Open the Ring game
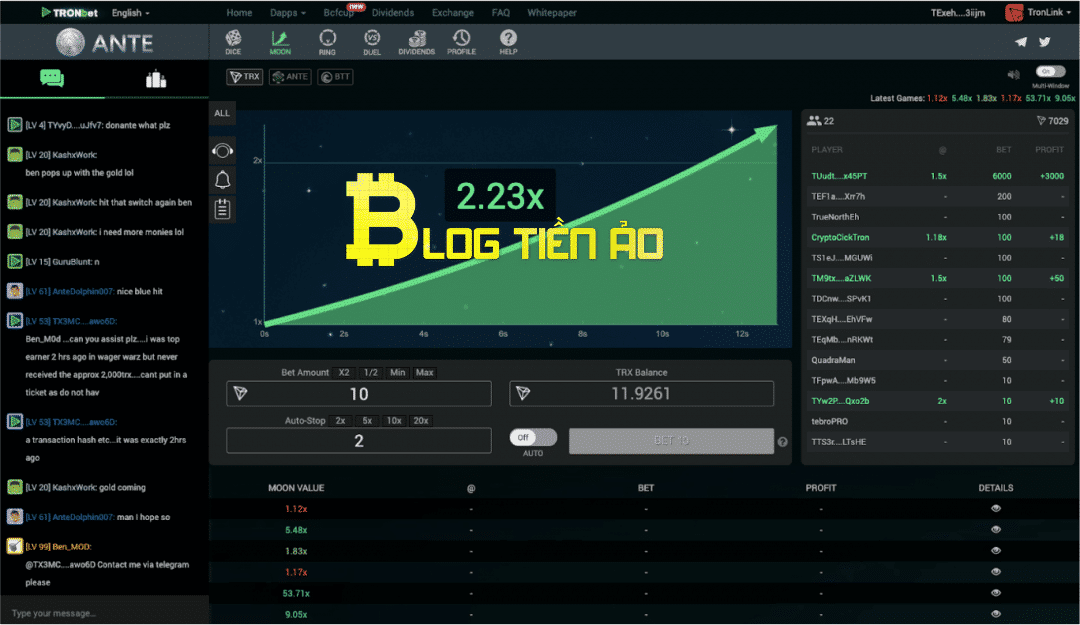The width and height of the screenshot is (1080, 625). click(x=327, y=42)
